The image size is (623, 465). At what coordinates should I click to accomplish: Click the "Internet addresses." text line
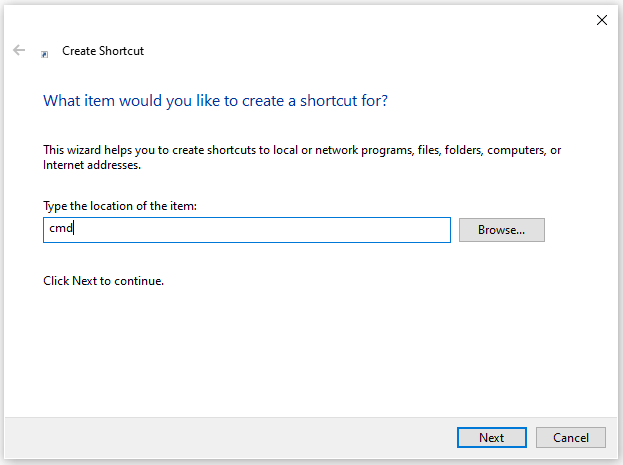coord(92,165)
